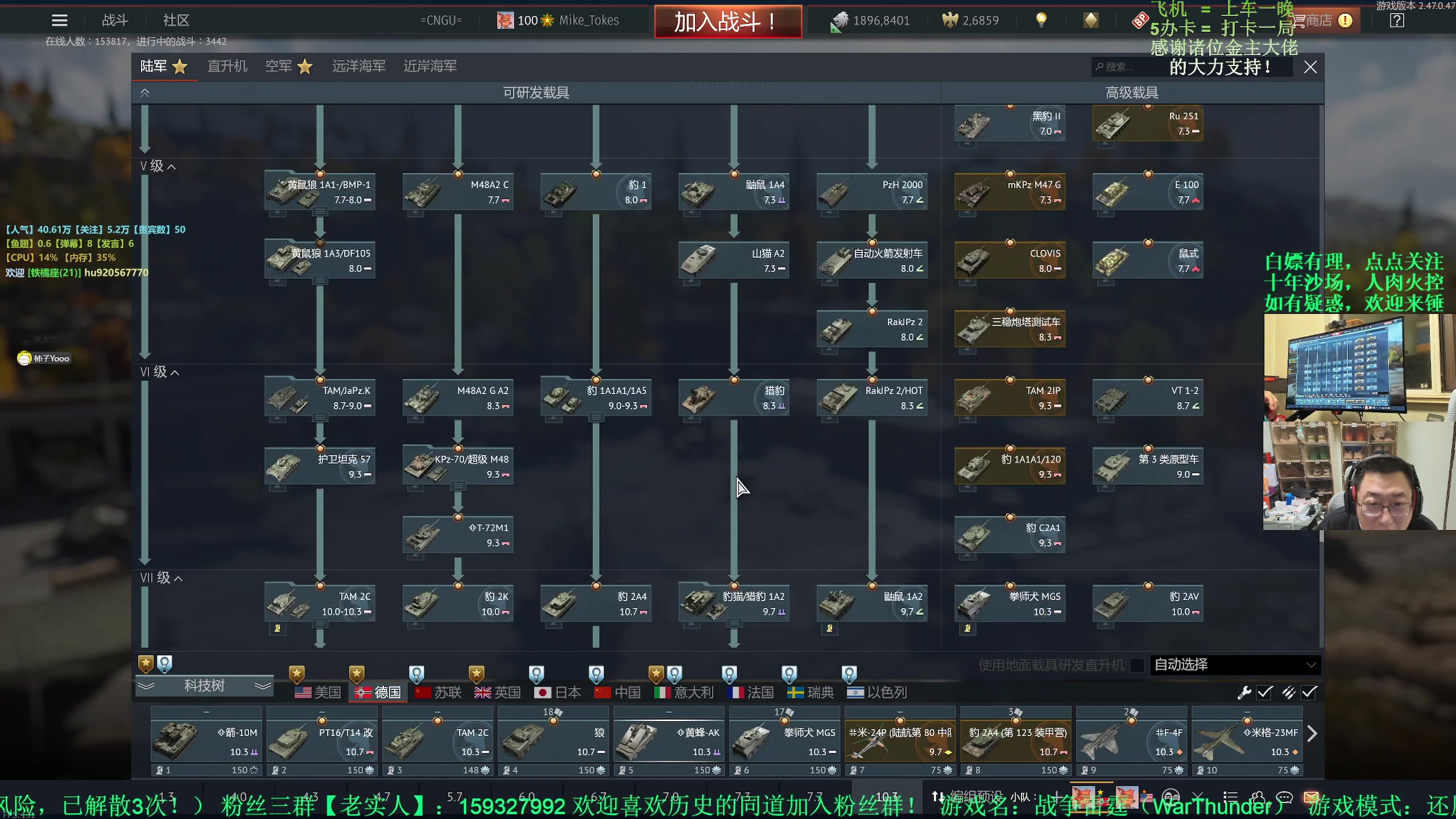Image resolution: width=1456 pixels, height=819 pixels.
Task: Open the gold warbond item icon
Action: coord(1091,20)
